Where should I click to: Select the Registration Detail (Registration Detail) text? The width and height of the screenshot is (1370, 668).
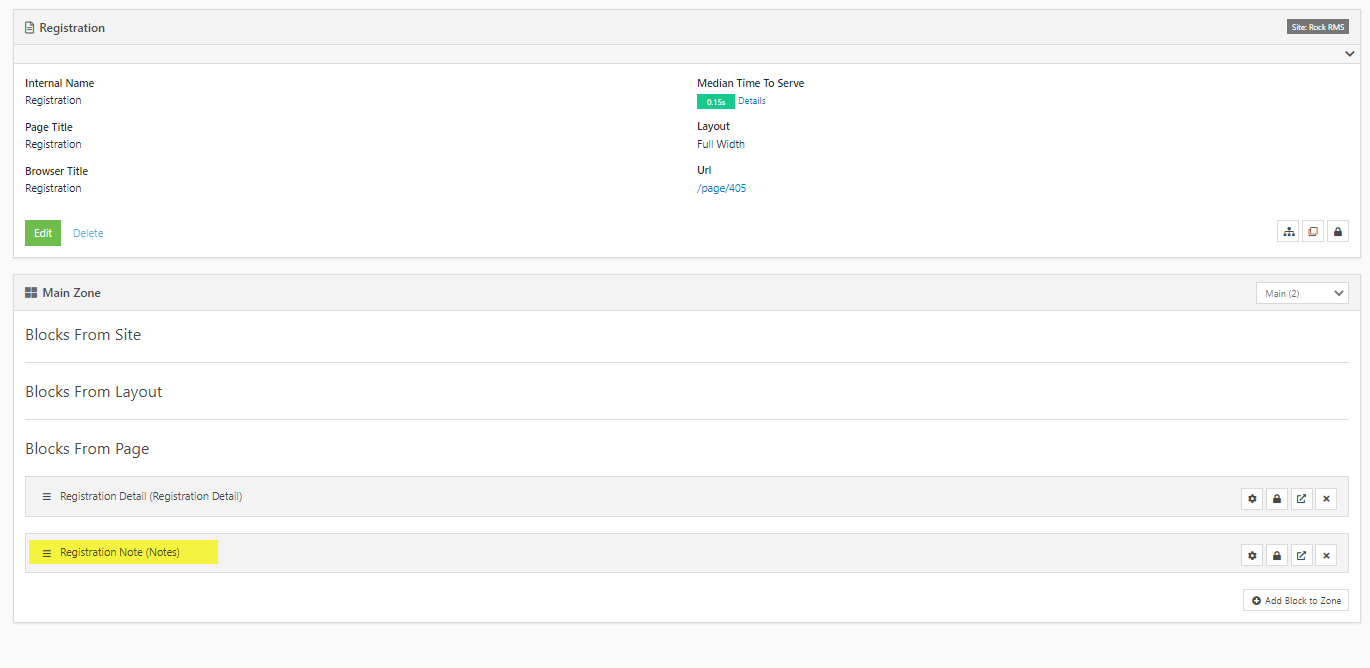click(x=151, y=496)
